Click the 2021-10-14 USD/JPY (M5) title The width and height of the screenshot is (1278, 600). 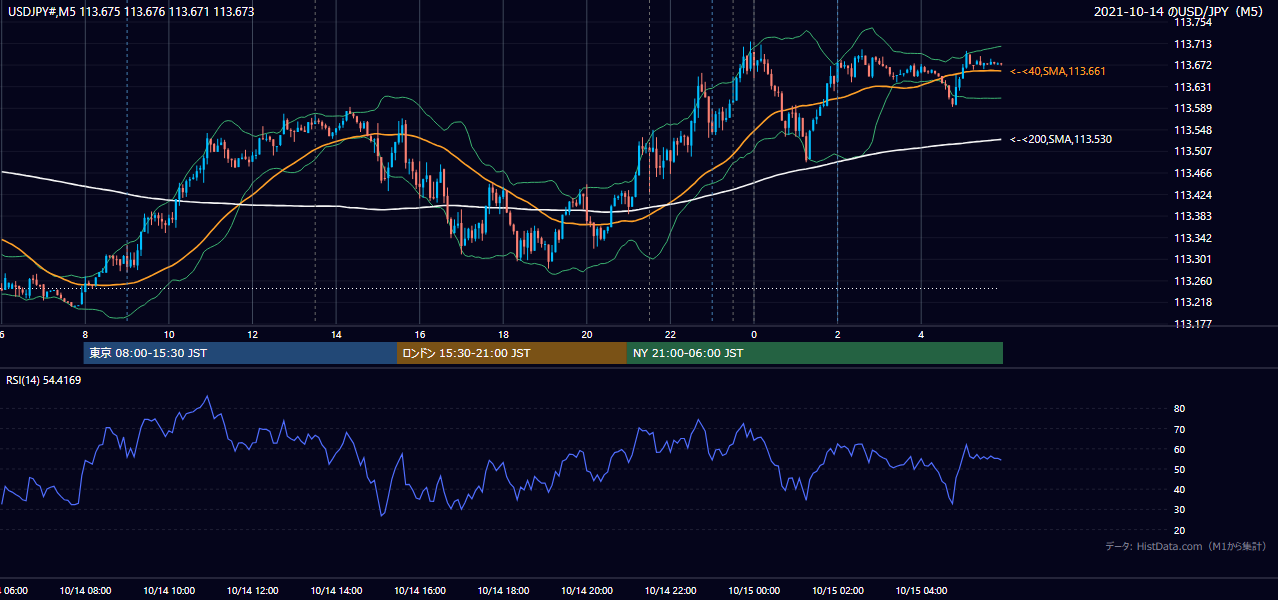point(1180,12)
